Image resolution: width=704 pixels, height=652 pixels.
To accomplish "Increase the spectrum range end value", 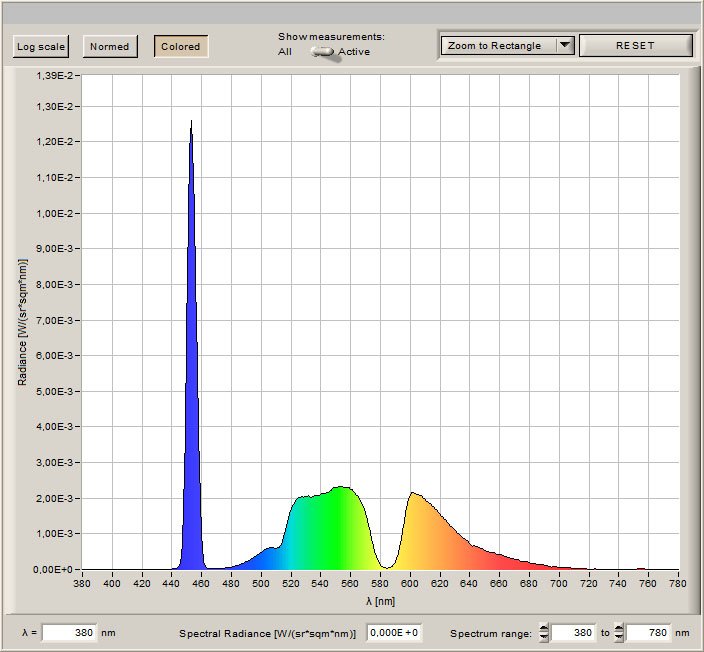I will pos(620,629).
